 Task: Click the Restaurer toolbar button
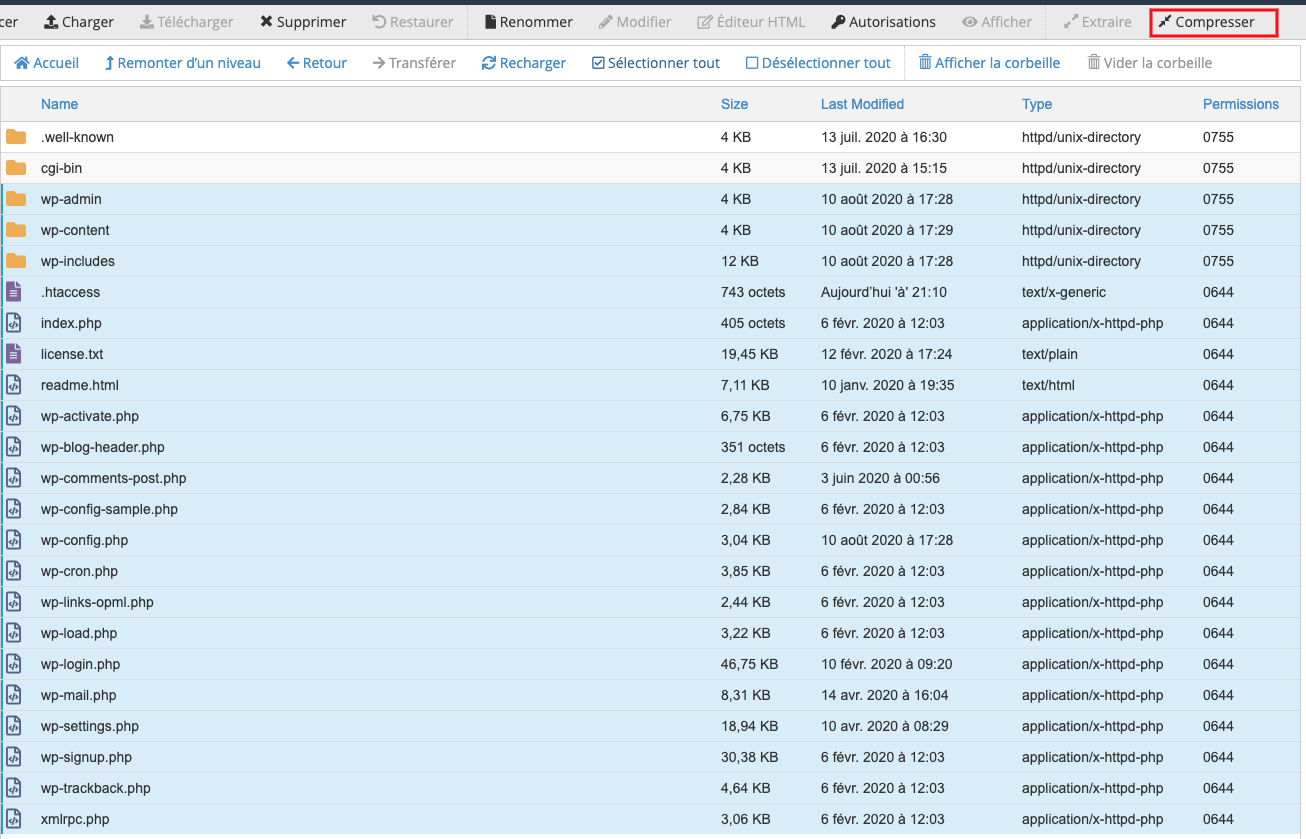tap(412, 22)
